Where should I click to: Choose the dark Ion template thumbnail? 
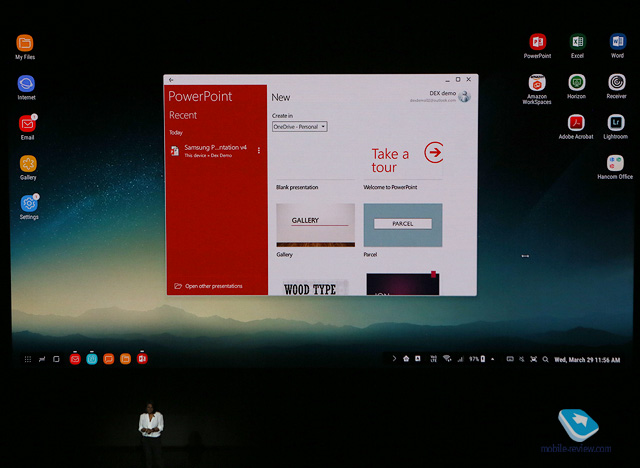click(403, 284)
